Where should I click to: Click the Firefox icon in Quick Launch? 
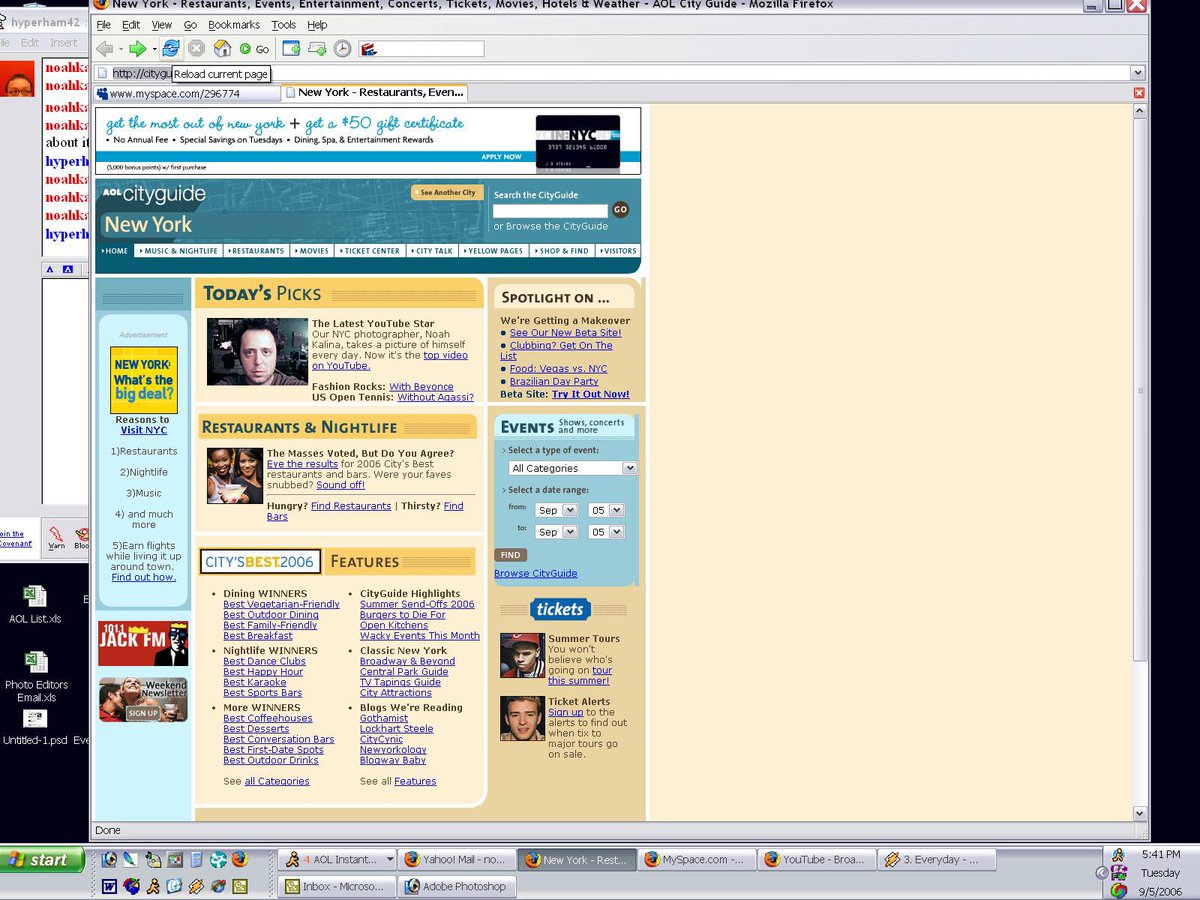tap(240, 859)
